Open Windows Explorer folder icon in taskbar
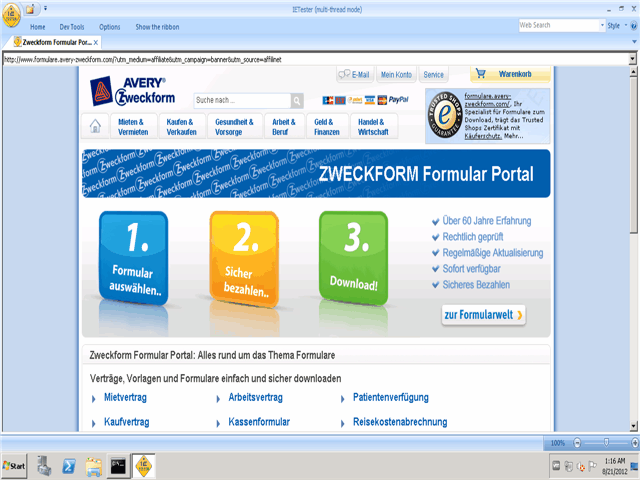Screen dimensions: 640x480 [94, 466]
